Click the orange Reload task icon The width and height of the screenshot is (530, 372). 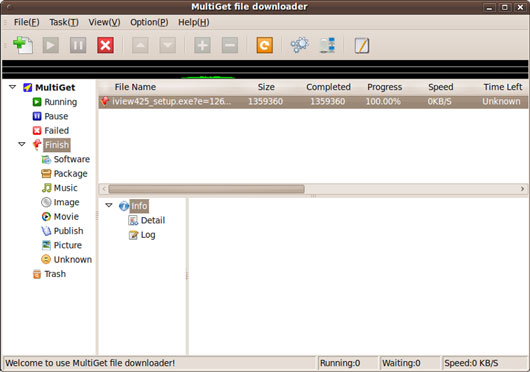[265, 45]
